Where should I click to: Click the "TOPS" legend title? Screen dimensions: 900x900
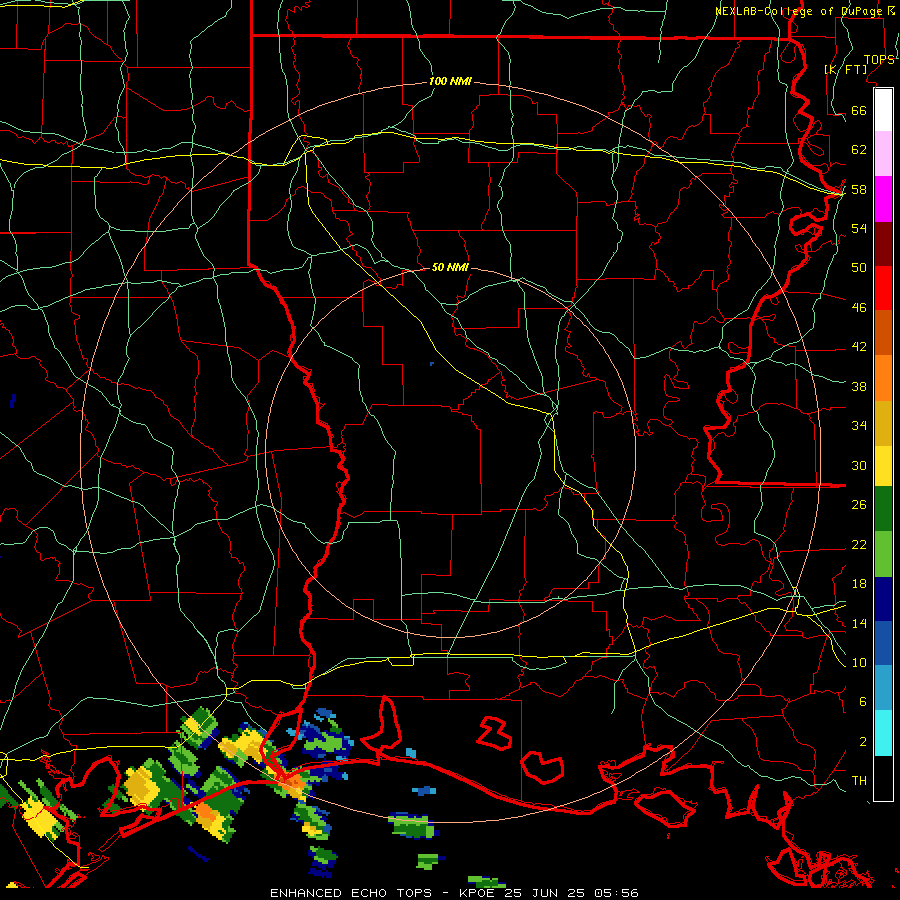[879, 59]
